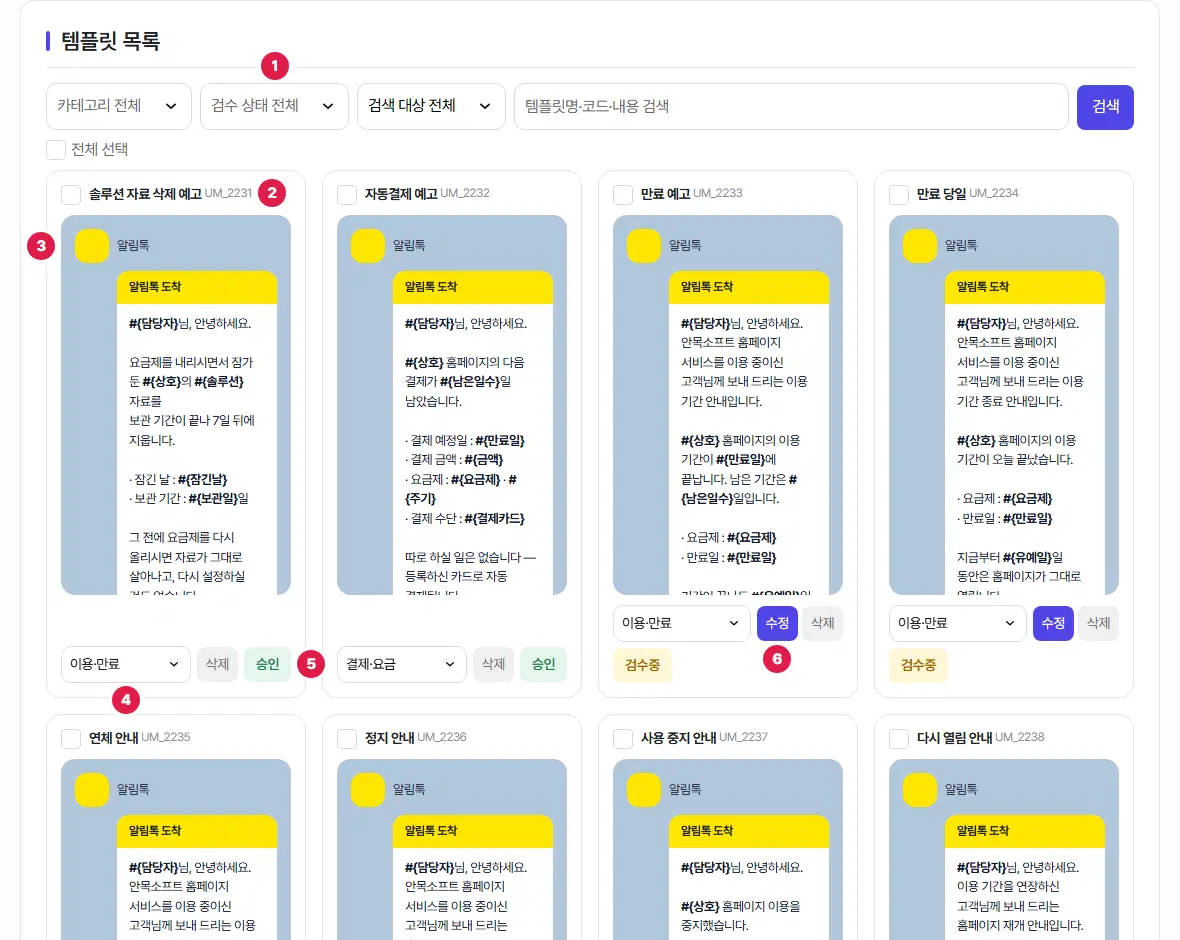
Task: Approve the 자동결제 예고 template
Action: point(543,665)
